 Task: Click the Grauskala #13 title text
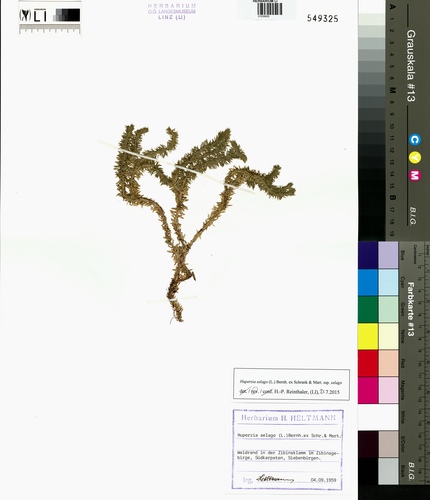pyautogui.click(x=411, y=66)
